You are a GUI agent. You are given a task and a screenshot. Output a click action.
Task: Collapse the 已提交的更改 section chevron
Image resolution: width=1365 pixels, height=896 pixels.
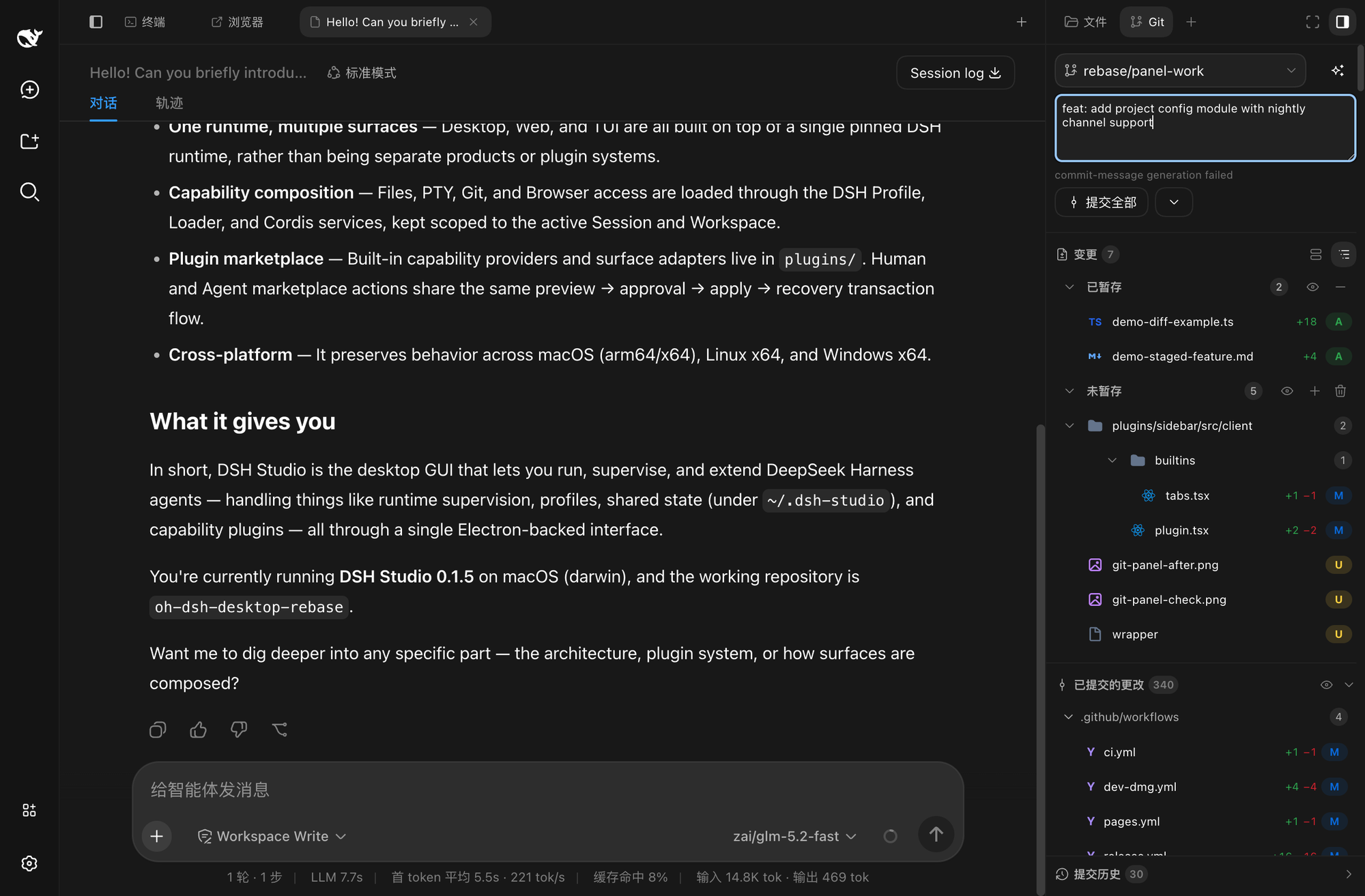pos(1349,684)
